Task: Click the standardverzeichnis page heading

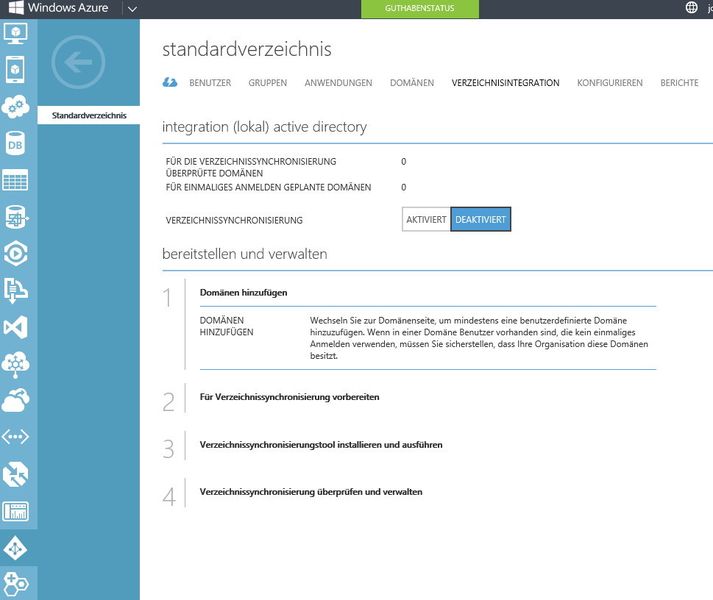Action: [247, 49]
